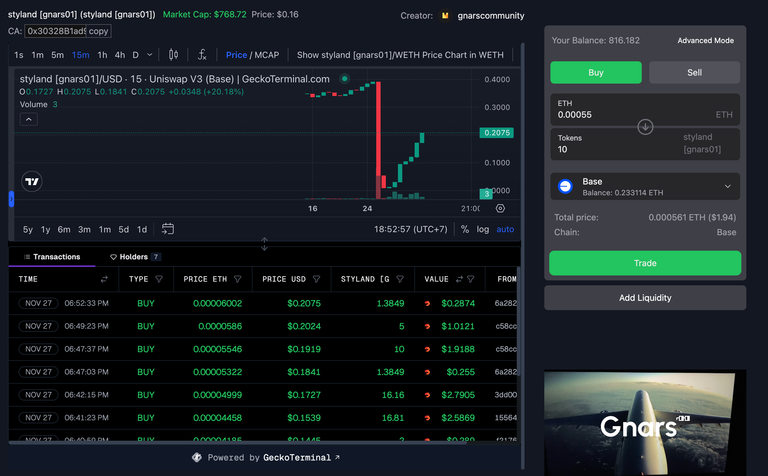768x476 pixels.
Task: Open chart settings gear icon
Action: 500,208
